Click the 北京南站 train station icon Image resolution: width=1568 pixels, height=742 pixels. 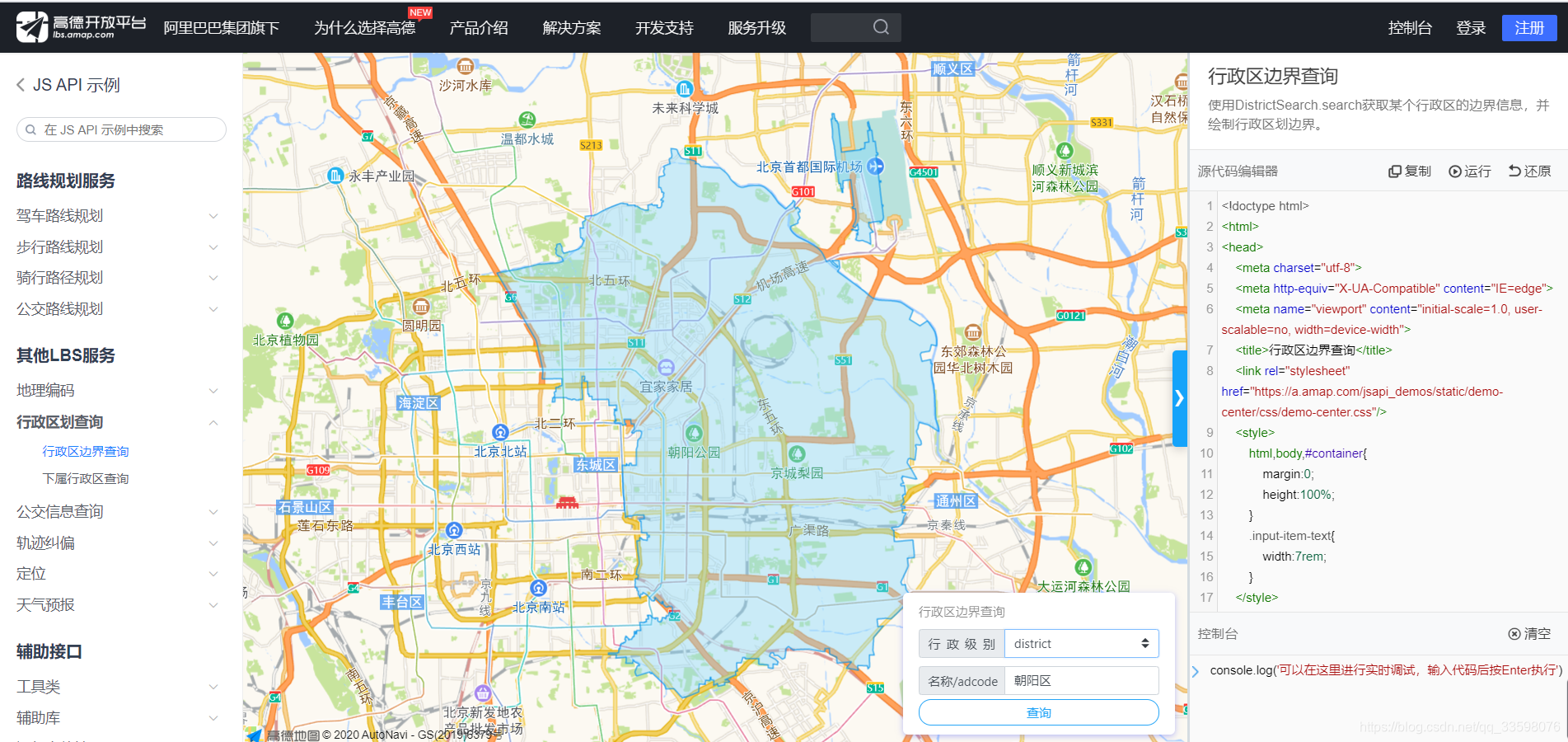tap(539, 588)
